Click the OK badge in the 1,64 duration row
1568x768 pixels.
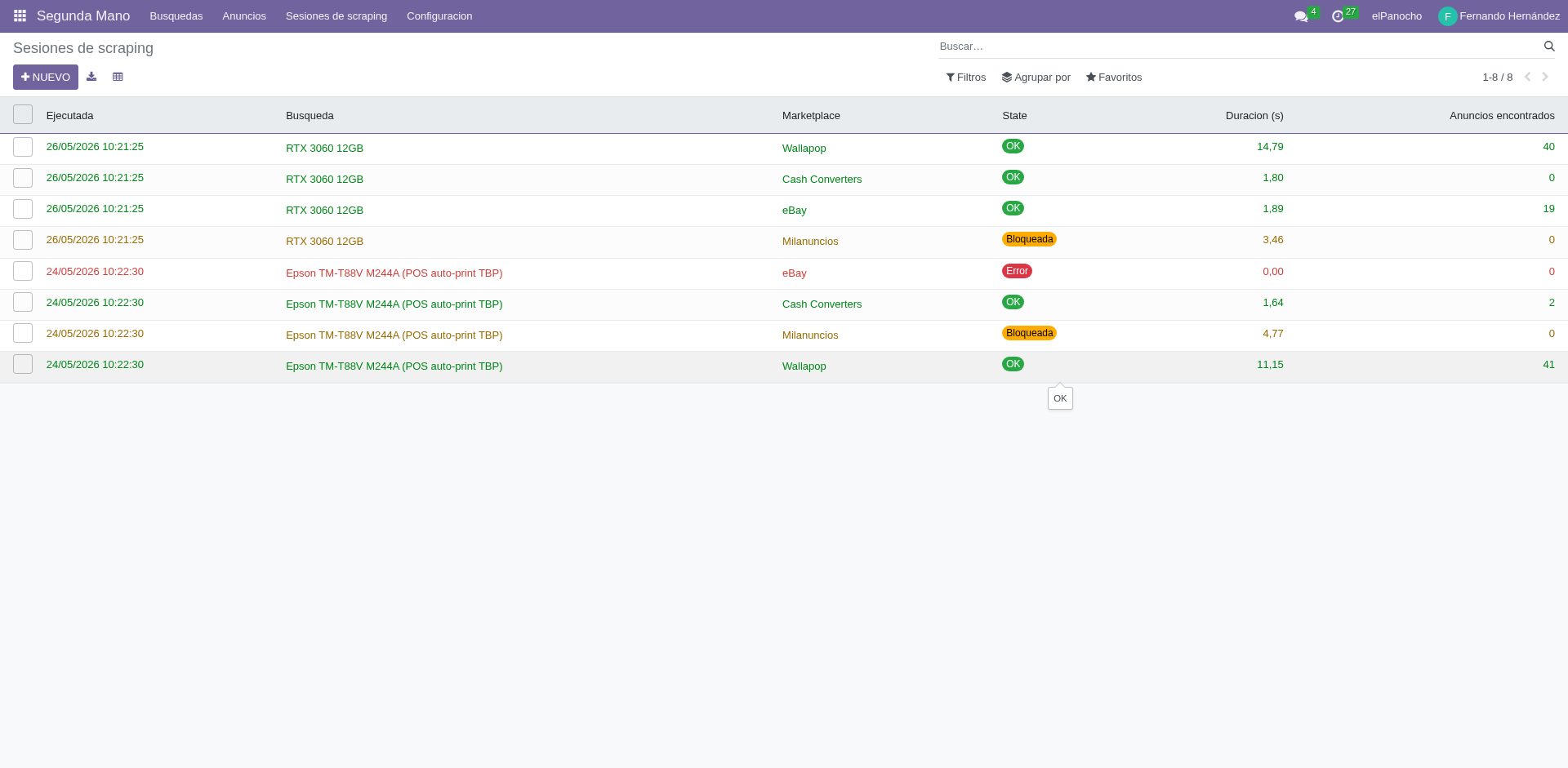pyautogui.click(x=1013, y=302)
